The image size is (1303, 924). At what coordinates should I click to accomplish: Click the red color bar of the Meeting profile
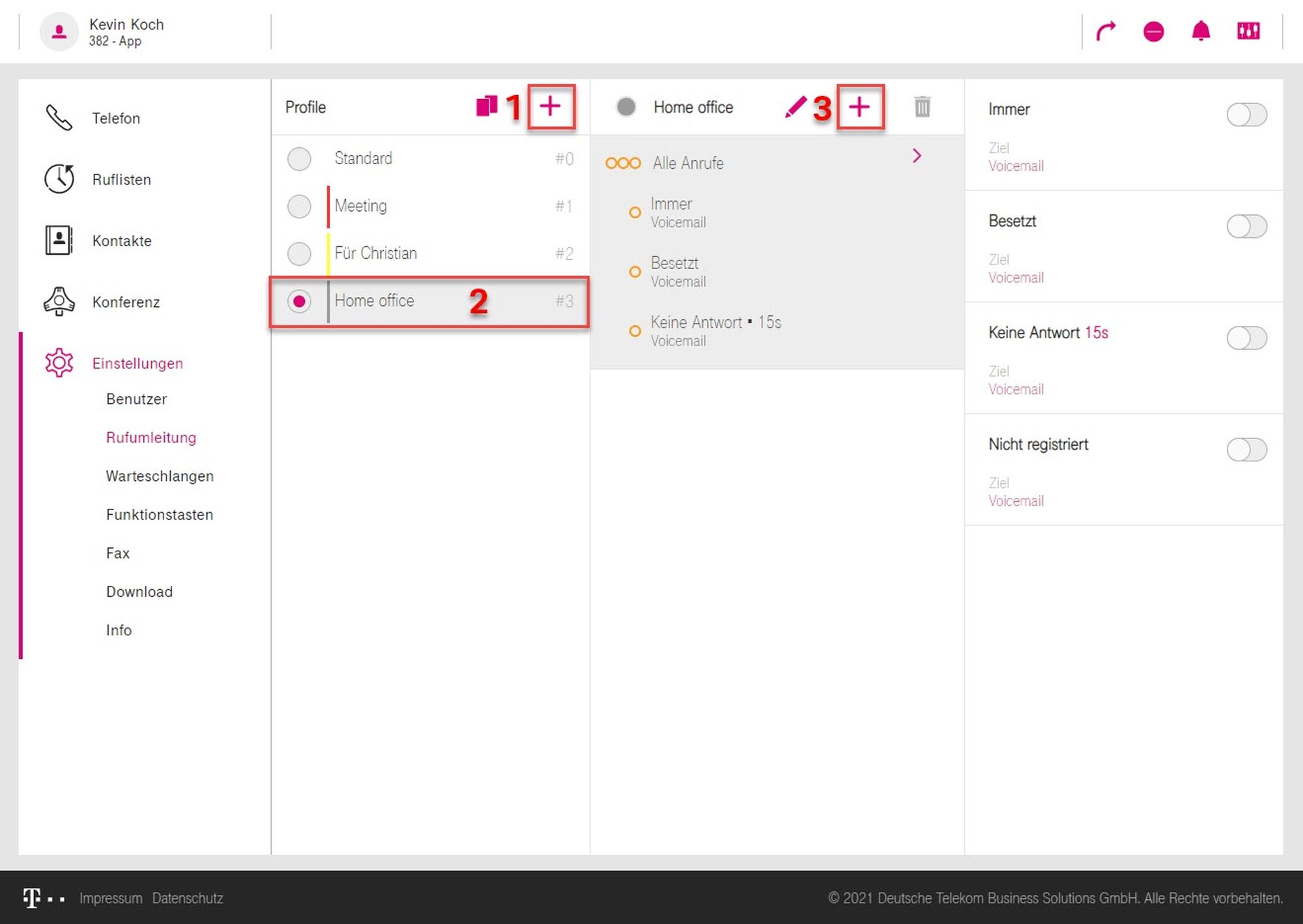point(328,206)
